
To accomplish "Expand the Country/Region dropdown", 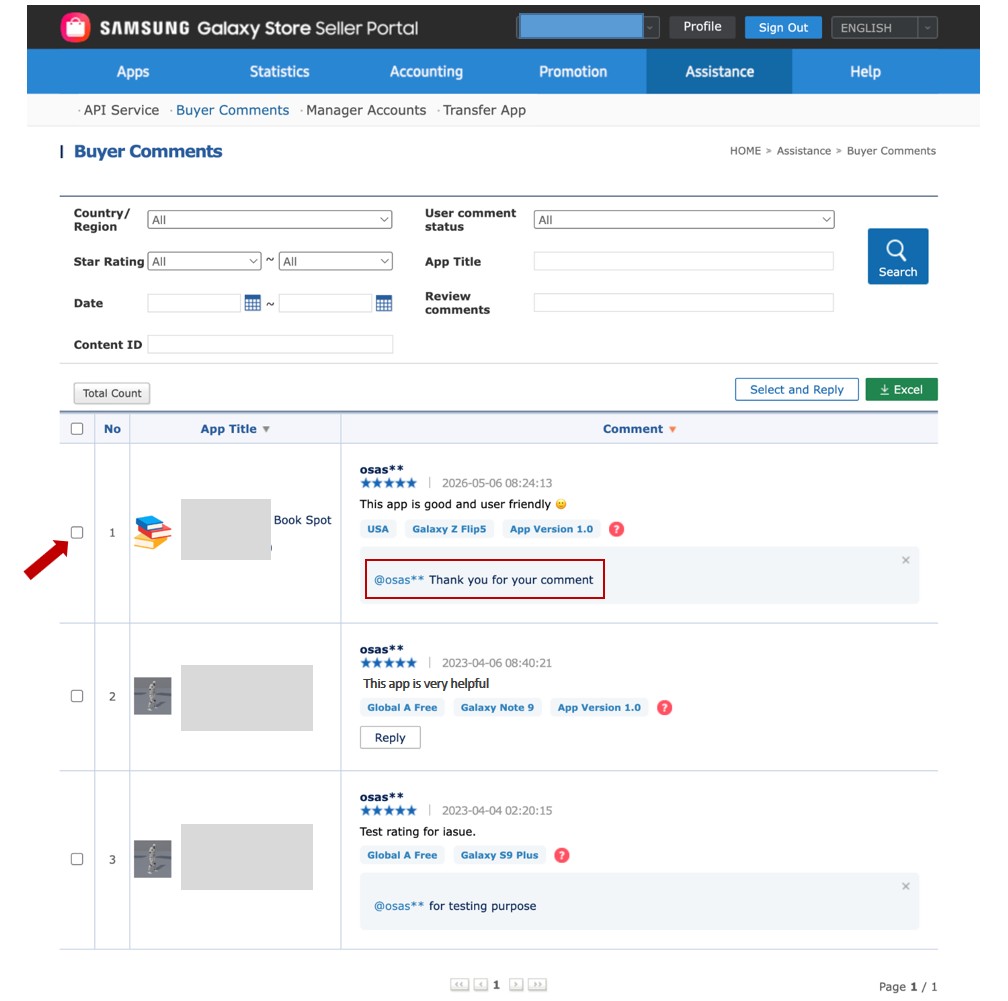I will pyautogui.click(x=269, y=220).
